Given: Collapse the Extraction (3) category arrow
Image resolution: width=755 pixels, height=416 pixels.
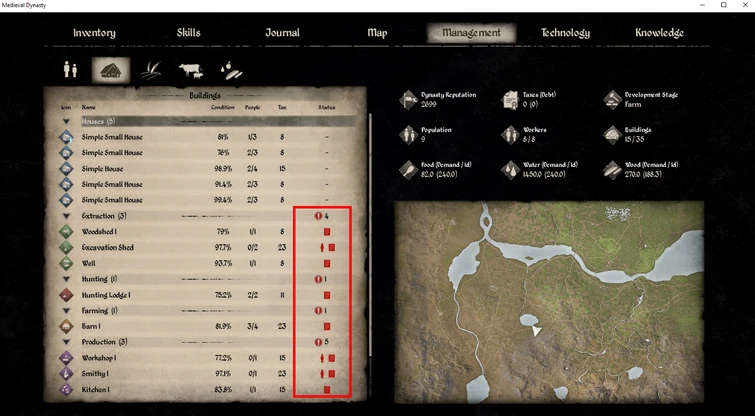Looking at the screenshot, I should click(x=66, y=216).
